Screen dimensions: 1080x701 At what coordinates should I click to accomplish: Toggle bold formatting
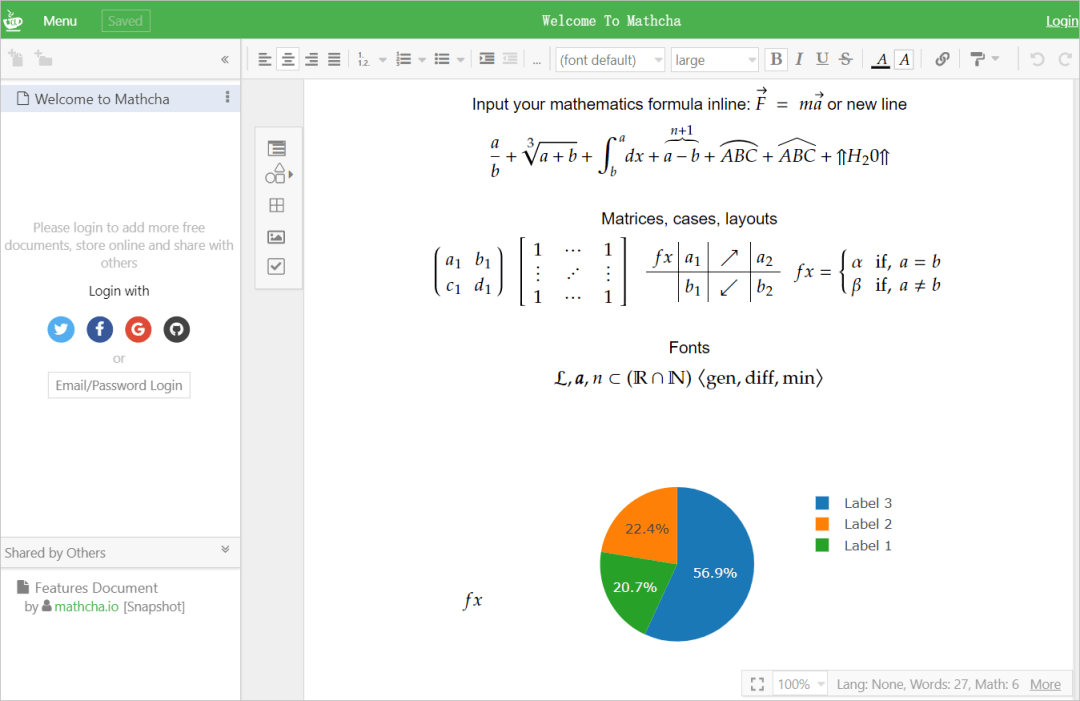pyautogui.click(x=776, y=60)
